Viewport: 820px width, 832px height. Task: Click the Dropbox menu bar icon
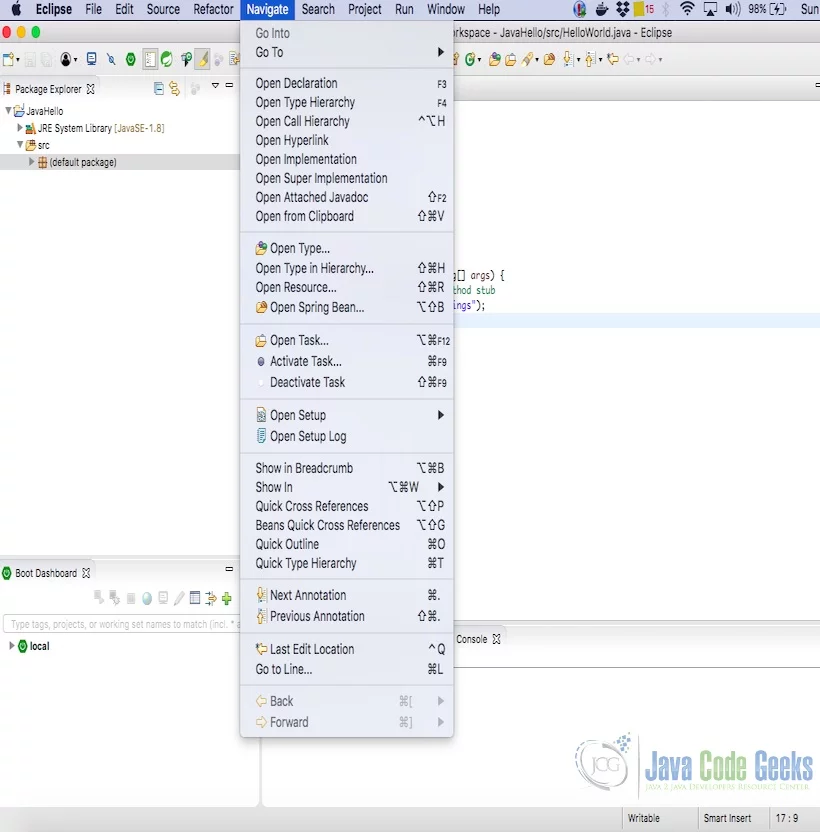622,9
